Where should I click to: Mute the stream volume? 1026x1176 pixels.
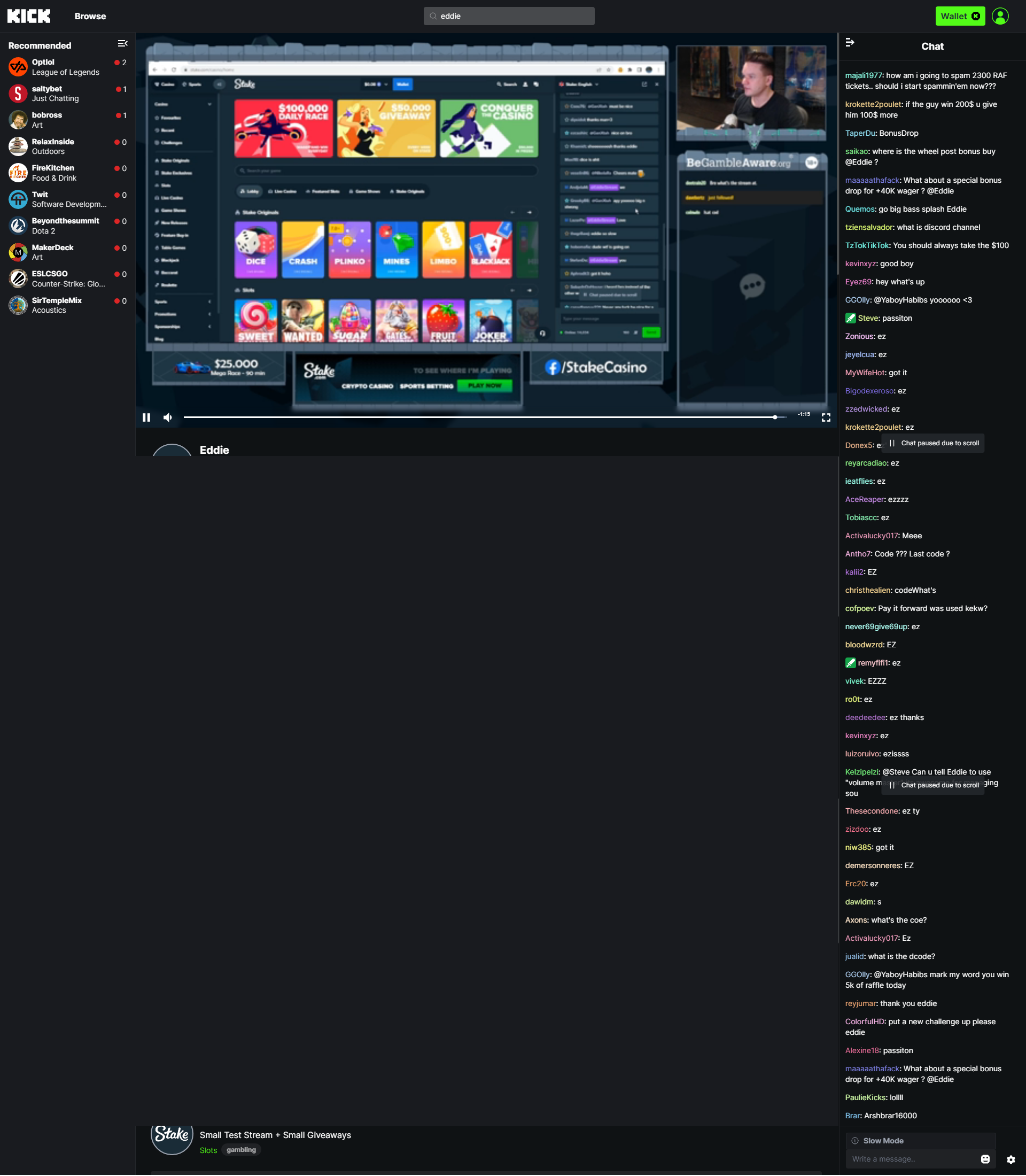(168, 417)
